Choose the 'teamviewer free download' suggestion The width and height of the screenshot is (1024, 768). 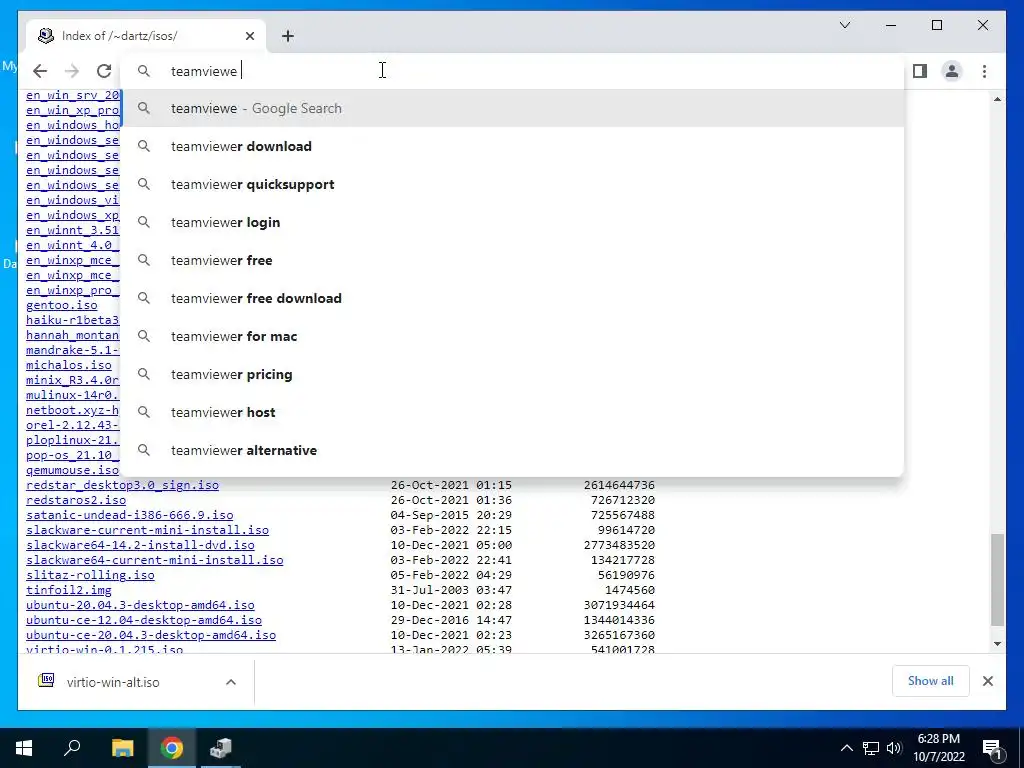(513, 298)
